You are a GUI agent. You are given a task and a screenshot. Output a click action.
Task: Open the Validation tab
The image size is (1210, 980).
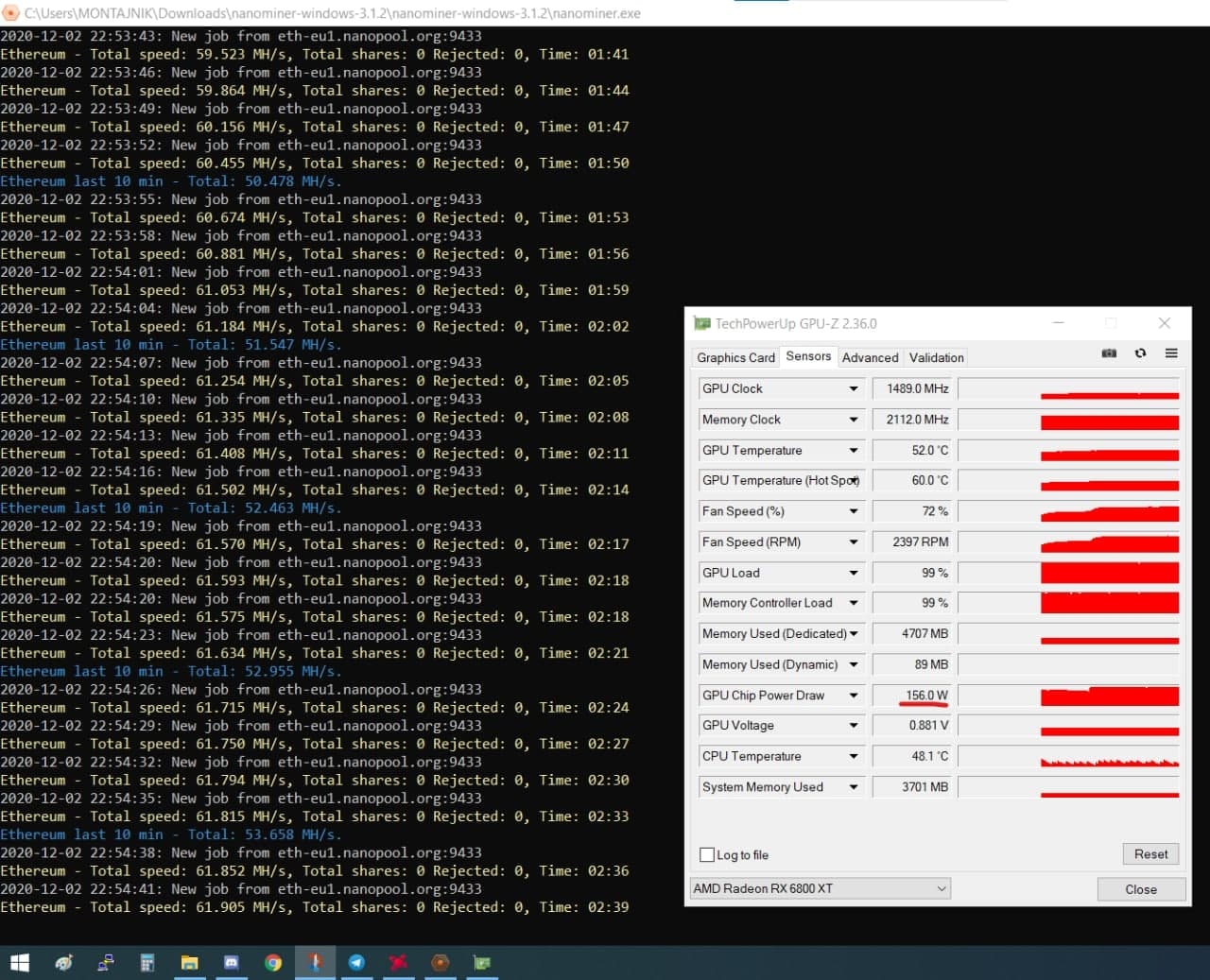pos(936,357)
